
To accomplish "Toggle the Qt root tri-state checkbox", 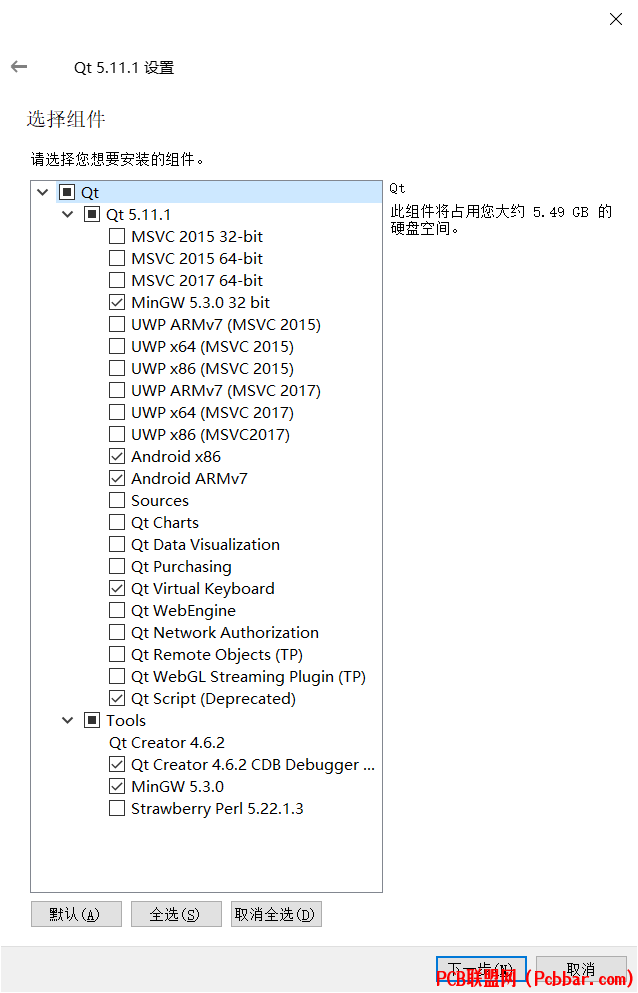I will click(x=67, y=192).
